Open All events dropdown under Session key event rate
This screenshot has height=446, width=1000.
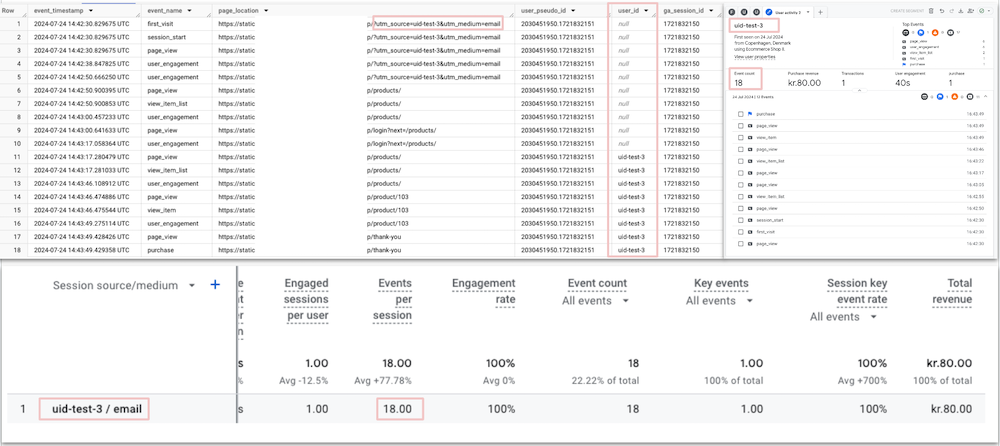pos(874,316)
